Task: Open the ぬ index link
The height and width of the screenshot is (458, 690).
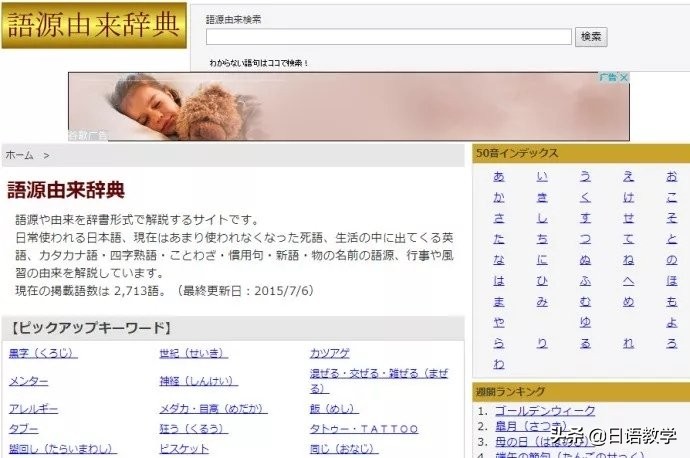Action: [x=585, y=260]
